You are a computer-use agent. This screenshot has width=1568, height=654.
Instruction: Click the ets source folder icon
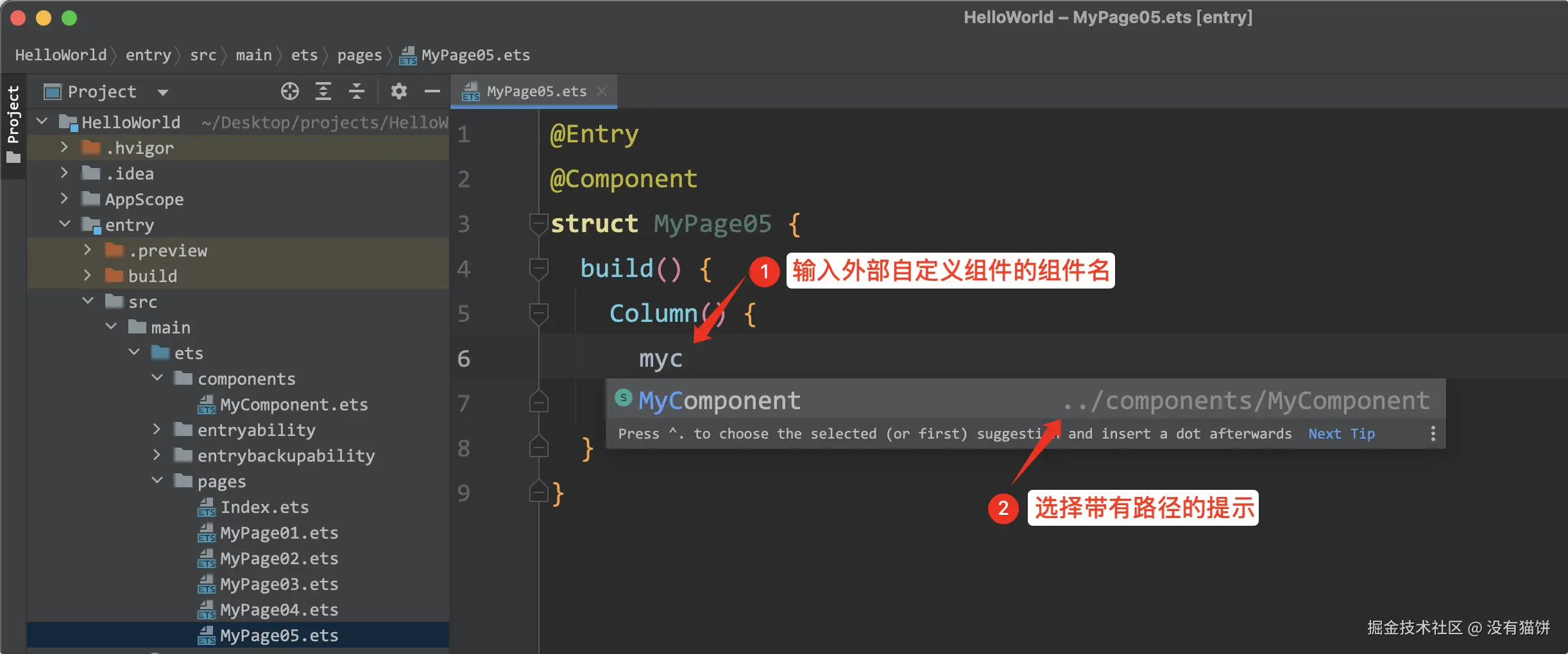(x=160, y=353)
